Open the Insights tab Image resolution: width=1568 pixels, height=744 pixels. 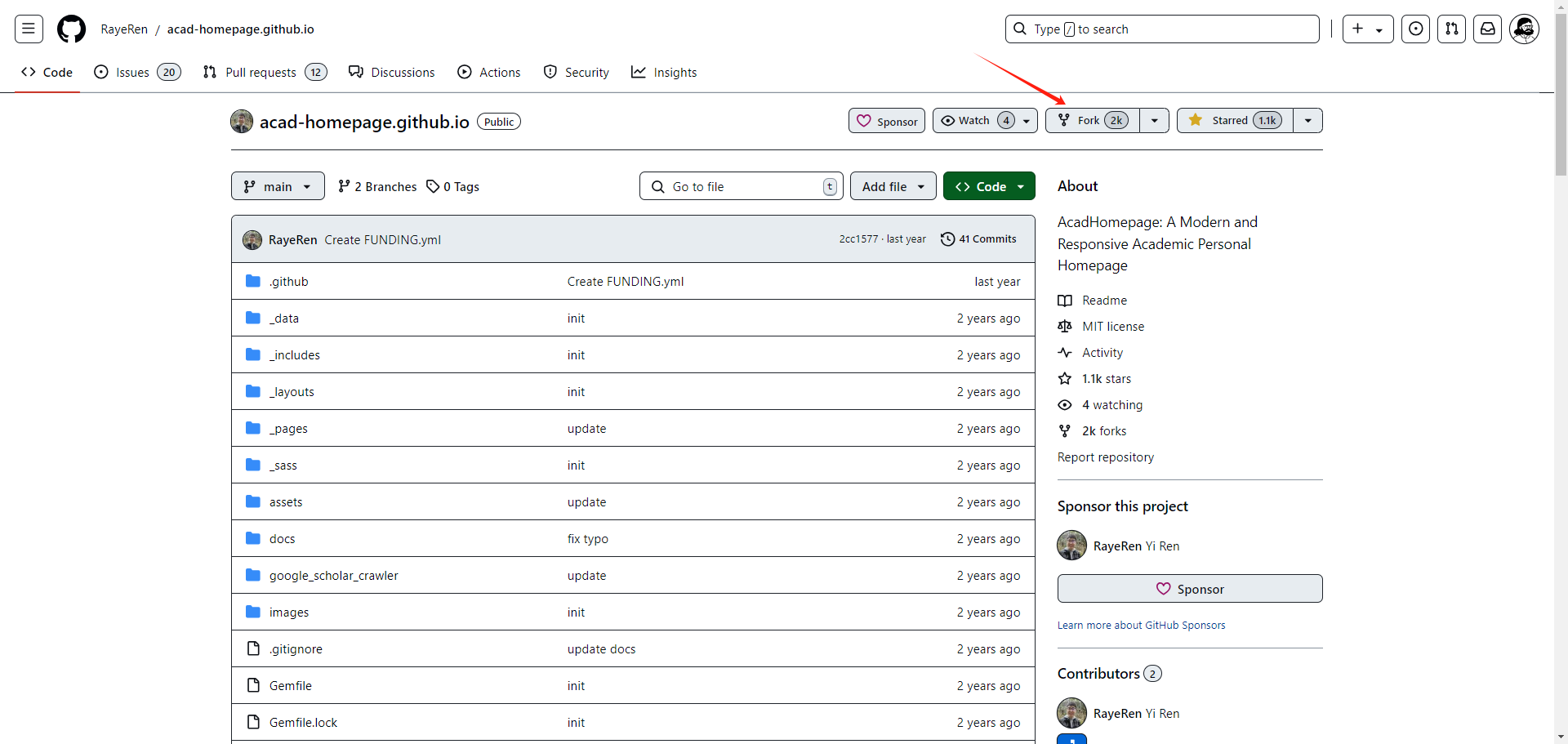tap(664, 73)
